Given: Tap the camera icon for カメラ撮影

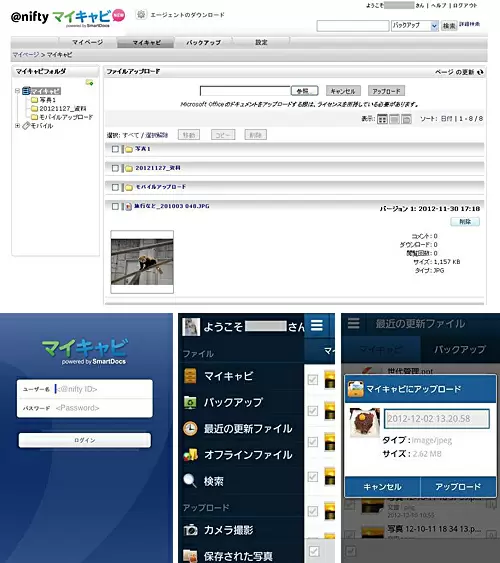Looking at the screenshot, I should tap(190, 530).
